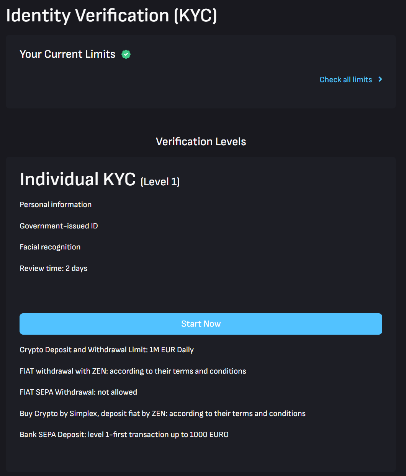Click the Identity Verification (KYC) page title
Screen dimensions: 406x476
click(111, 16)
